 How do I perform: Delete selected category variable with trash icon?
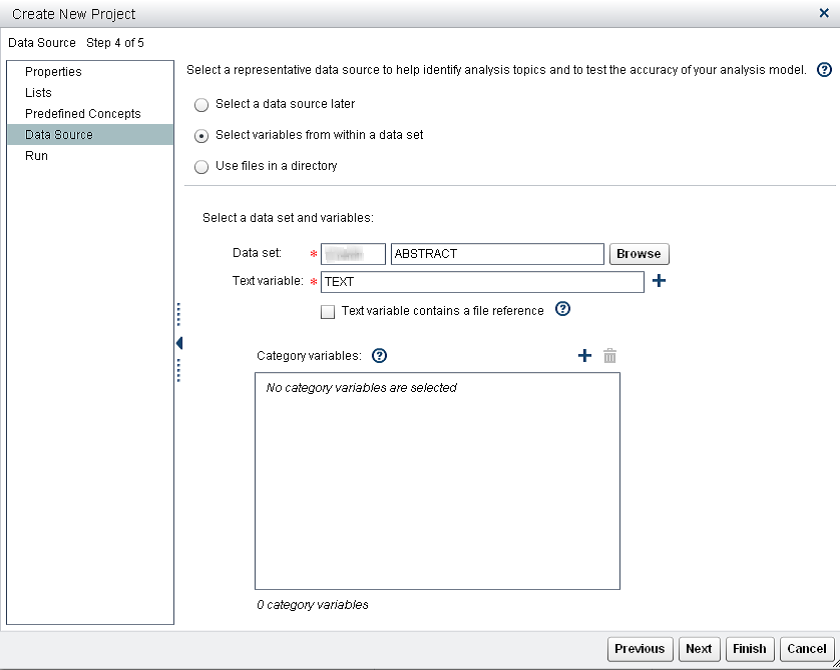tap(610, 356)
